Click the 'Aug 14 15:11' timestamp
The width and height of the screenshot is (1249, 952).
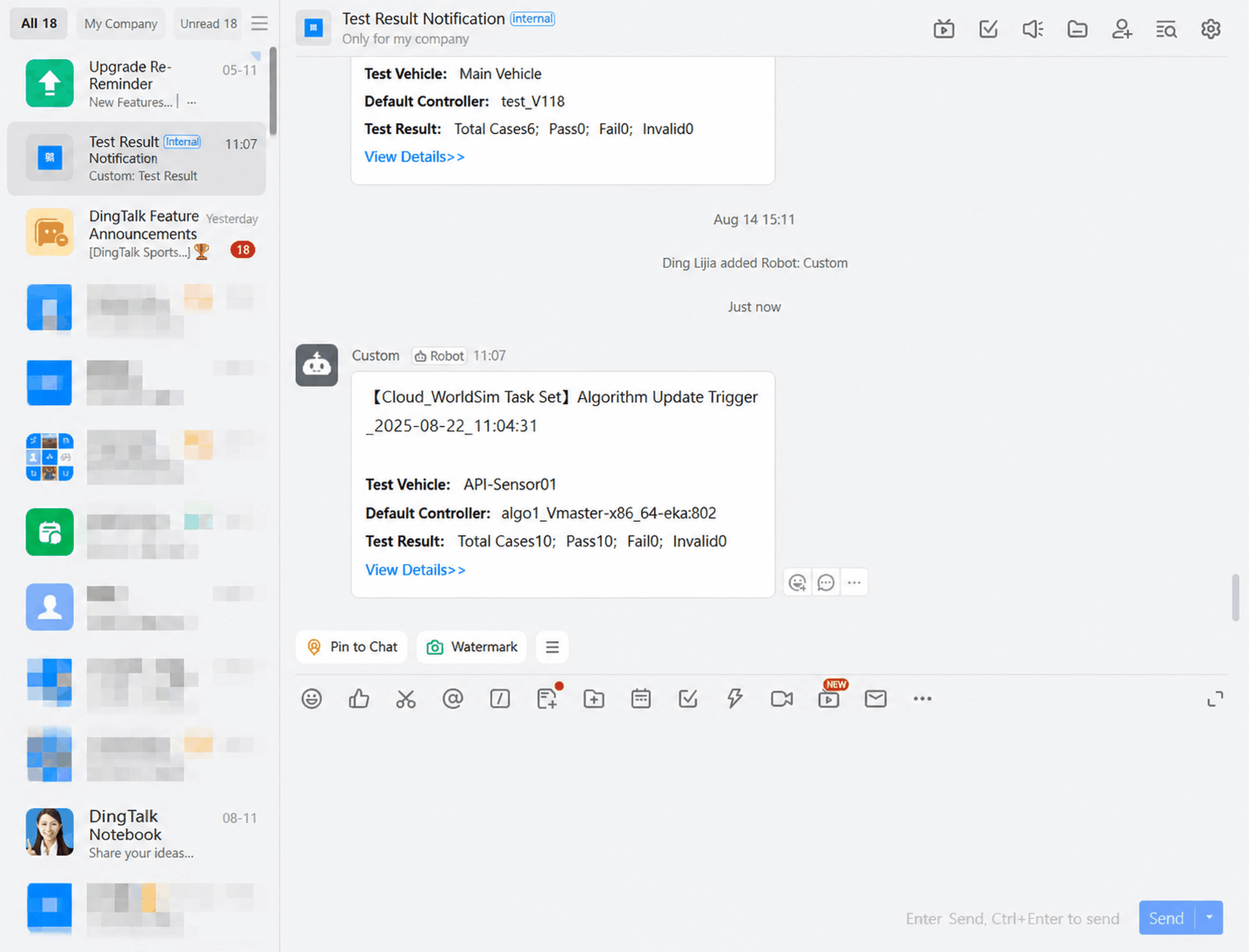[754, 219]
